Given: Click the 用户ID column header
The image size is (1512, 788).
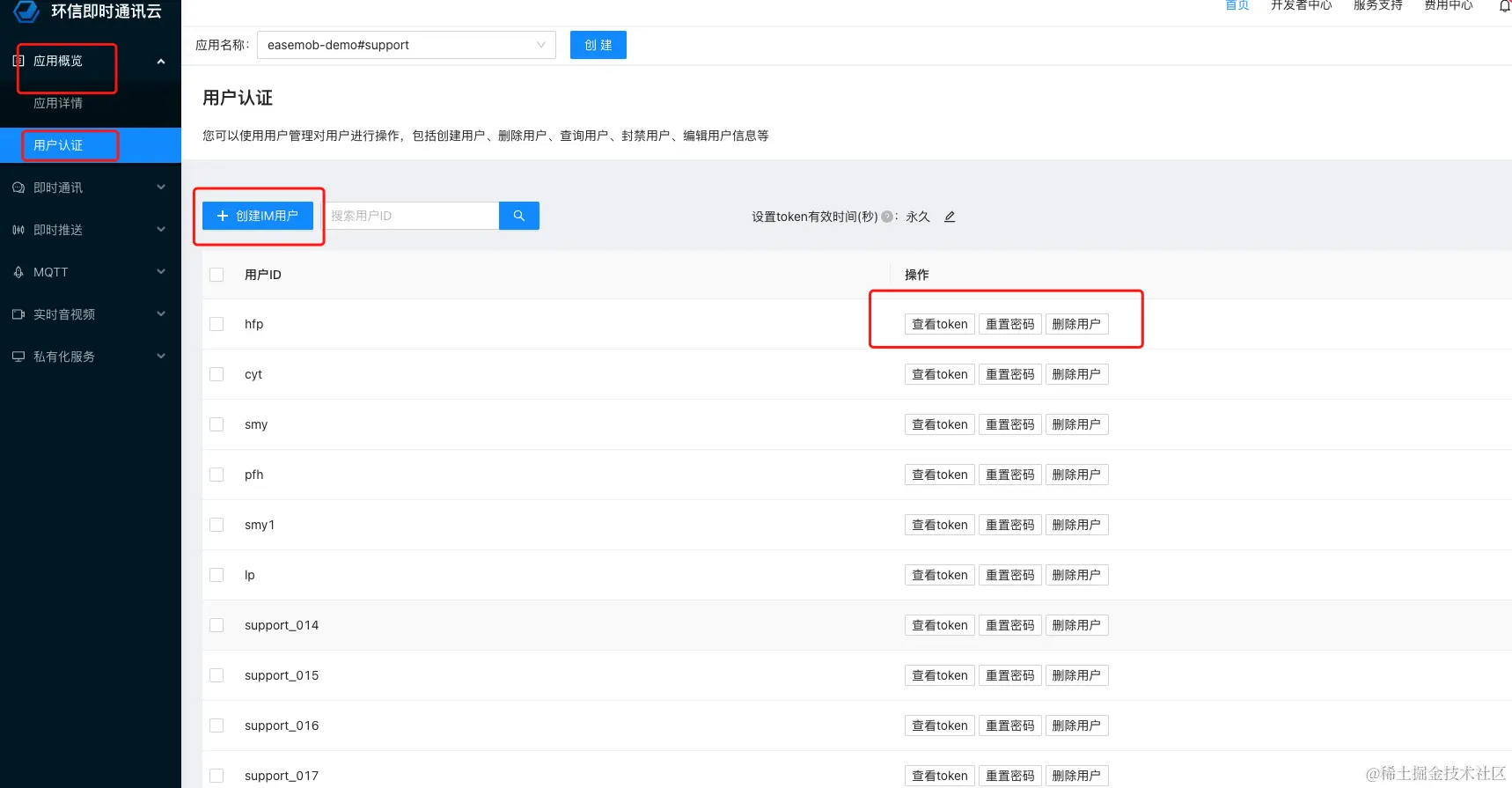Looking at the screenshot, I should click(x=263, y=275).
